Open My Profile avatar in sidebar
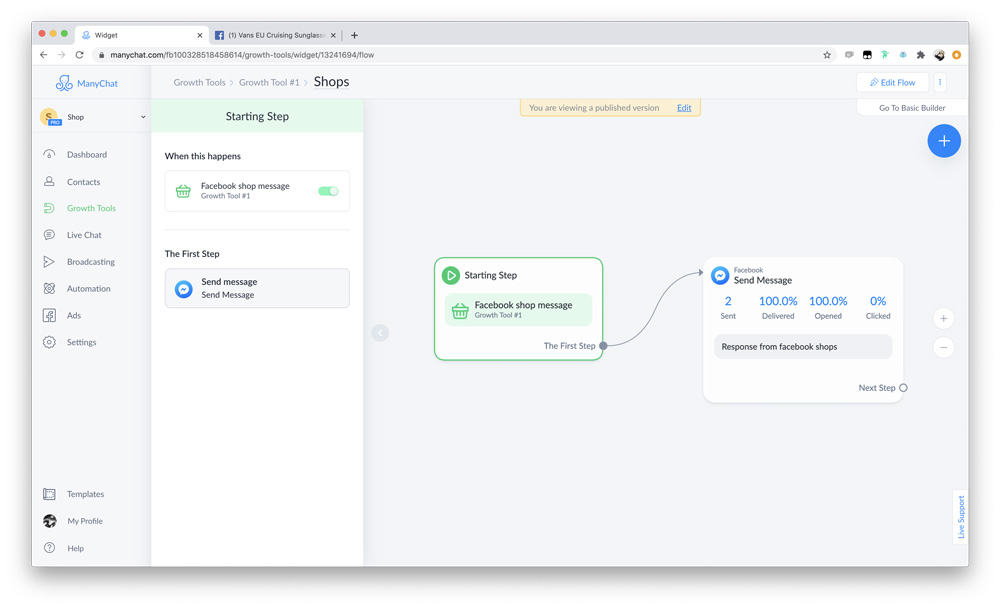The image size is (1000, 608). click(49, 521)
